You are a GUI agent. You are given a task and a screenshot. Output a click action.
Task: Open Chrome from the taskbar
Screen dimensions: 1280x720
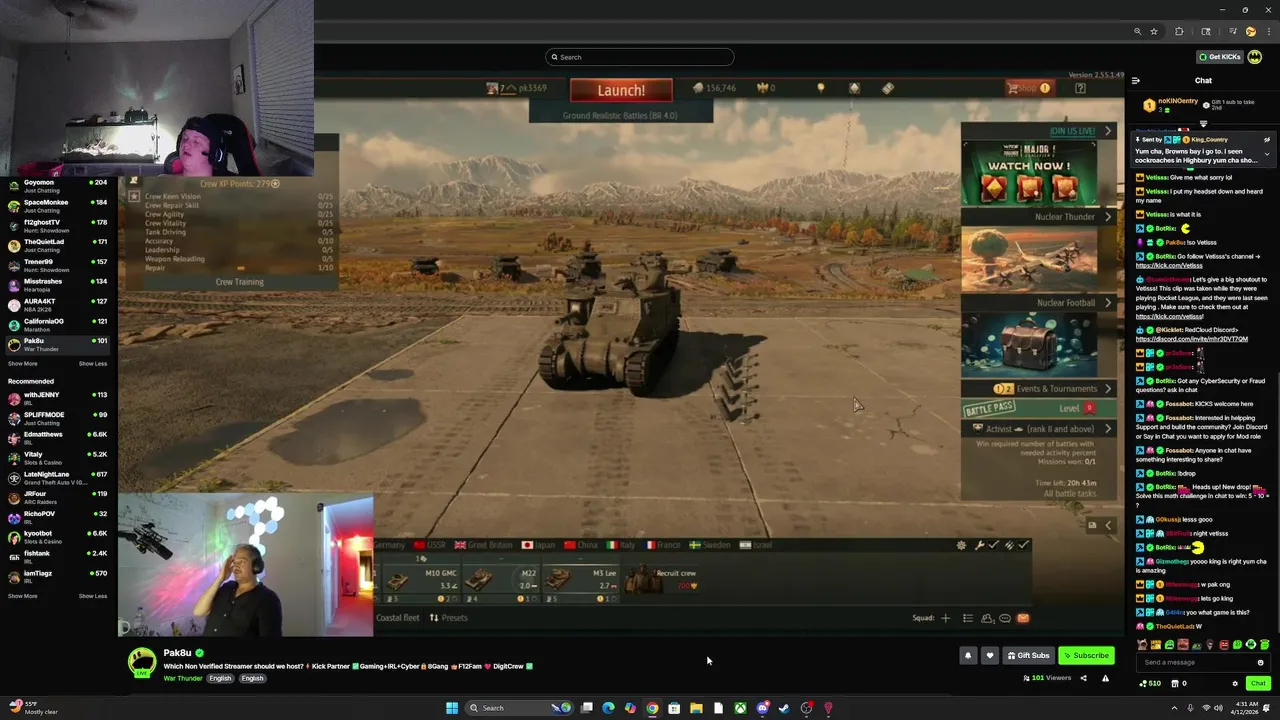click(x=652, y=708)
